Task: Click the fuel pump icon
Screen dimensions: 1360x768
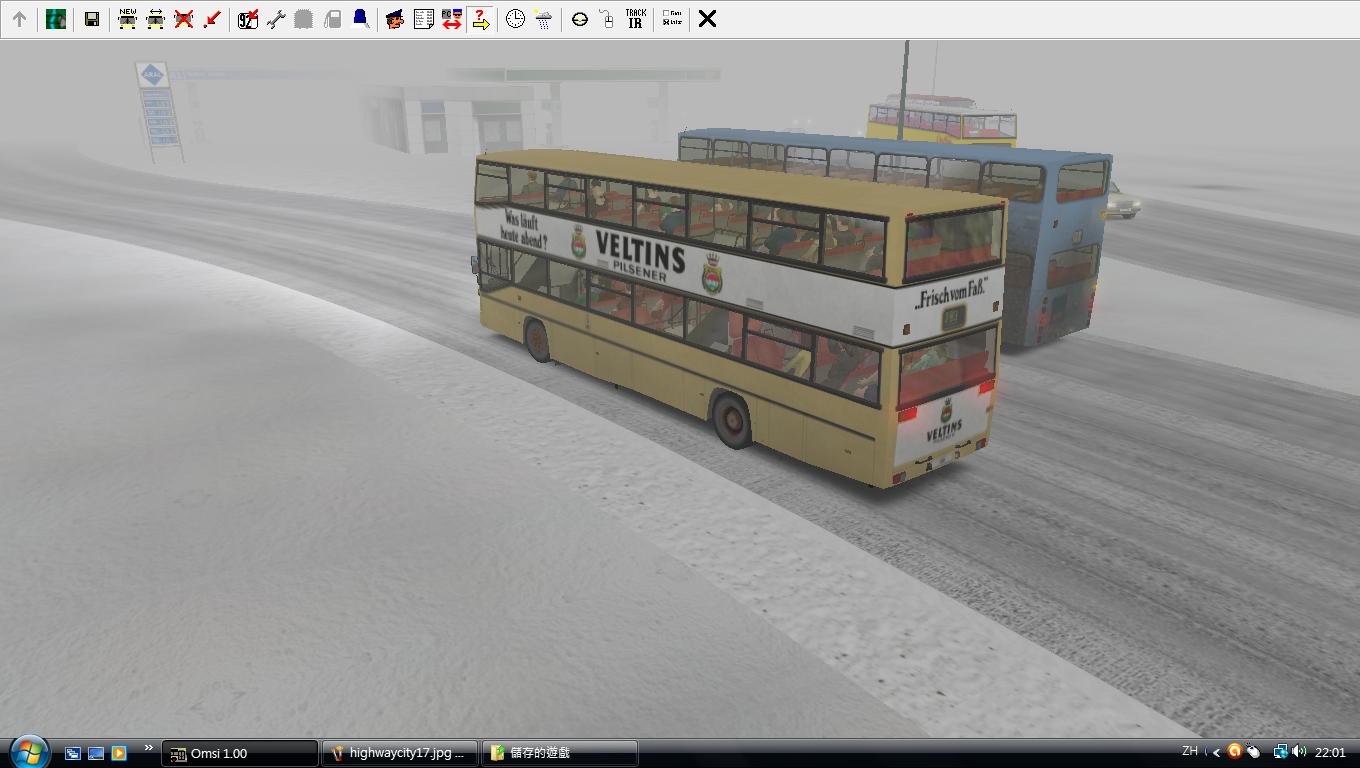Action: point(332,19)
